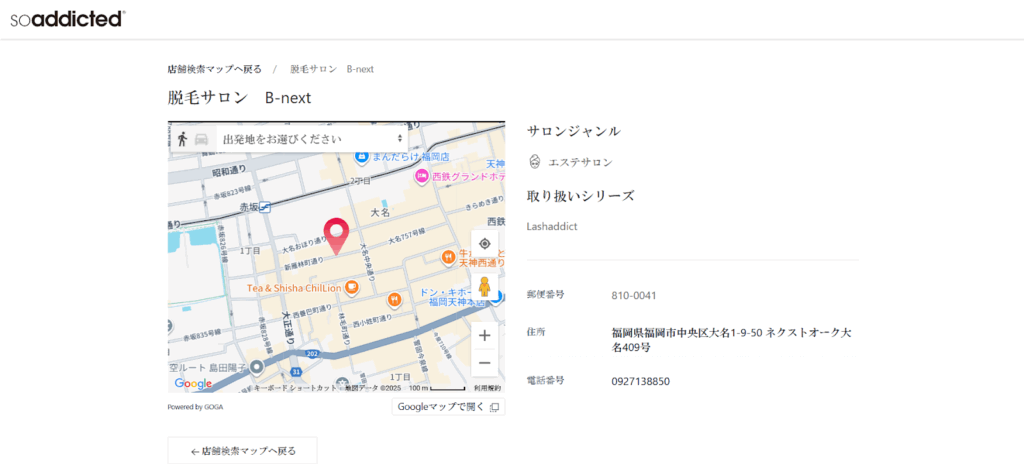Center map on my current location
The height and width of the screenshot is (465, 1024).
coord(485,244)
